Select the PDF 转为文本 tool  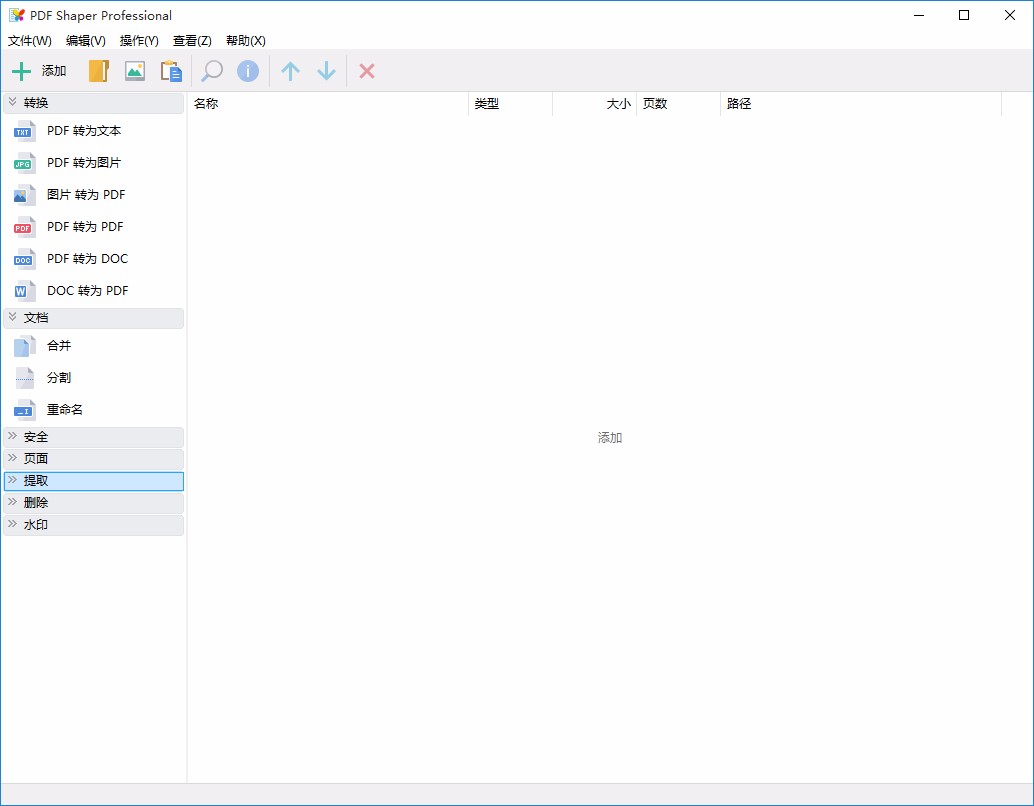pos(84,130)
